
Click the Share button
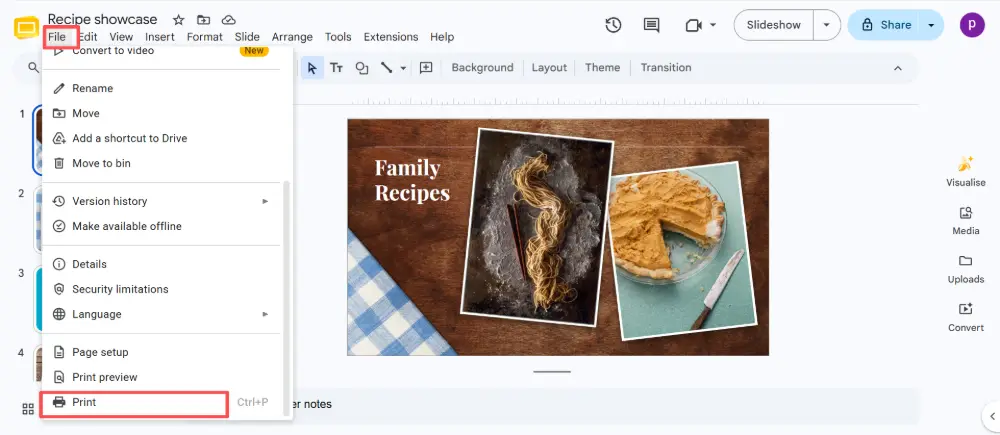click(x=886, y=25)
